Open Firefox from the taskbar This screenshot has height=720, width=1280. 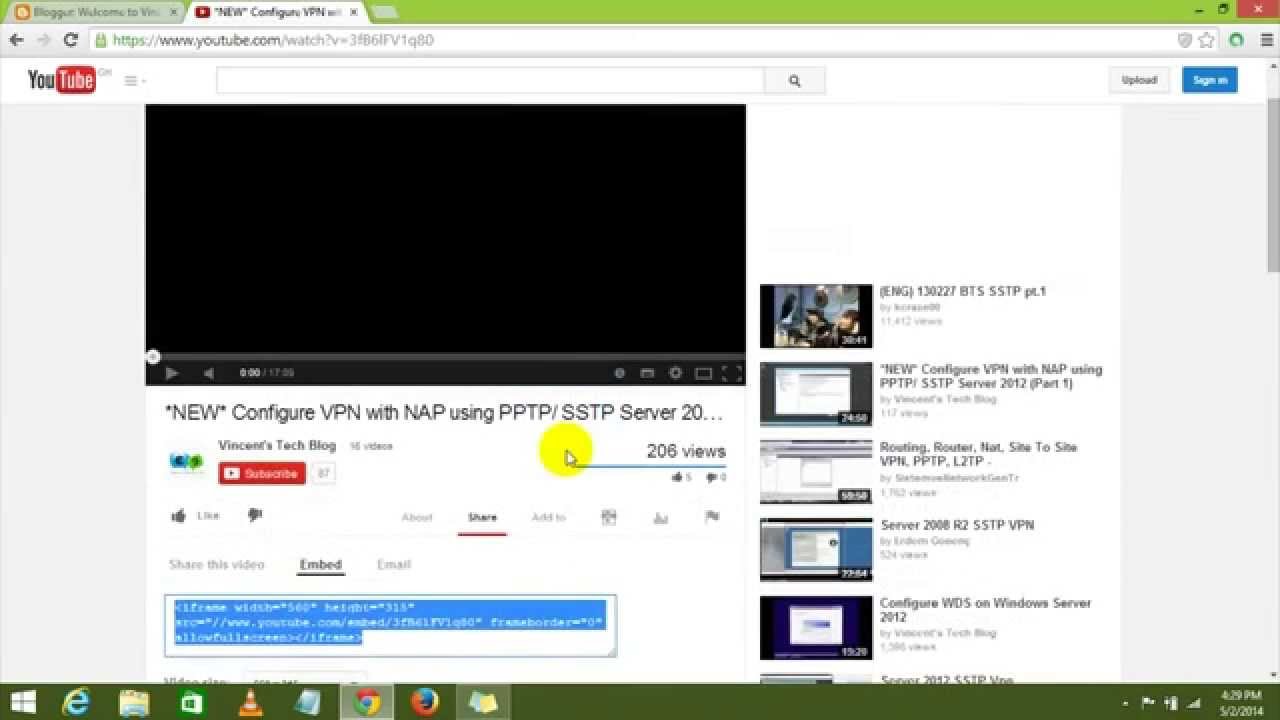coord(425,703)
